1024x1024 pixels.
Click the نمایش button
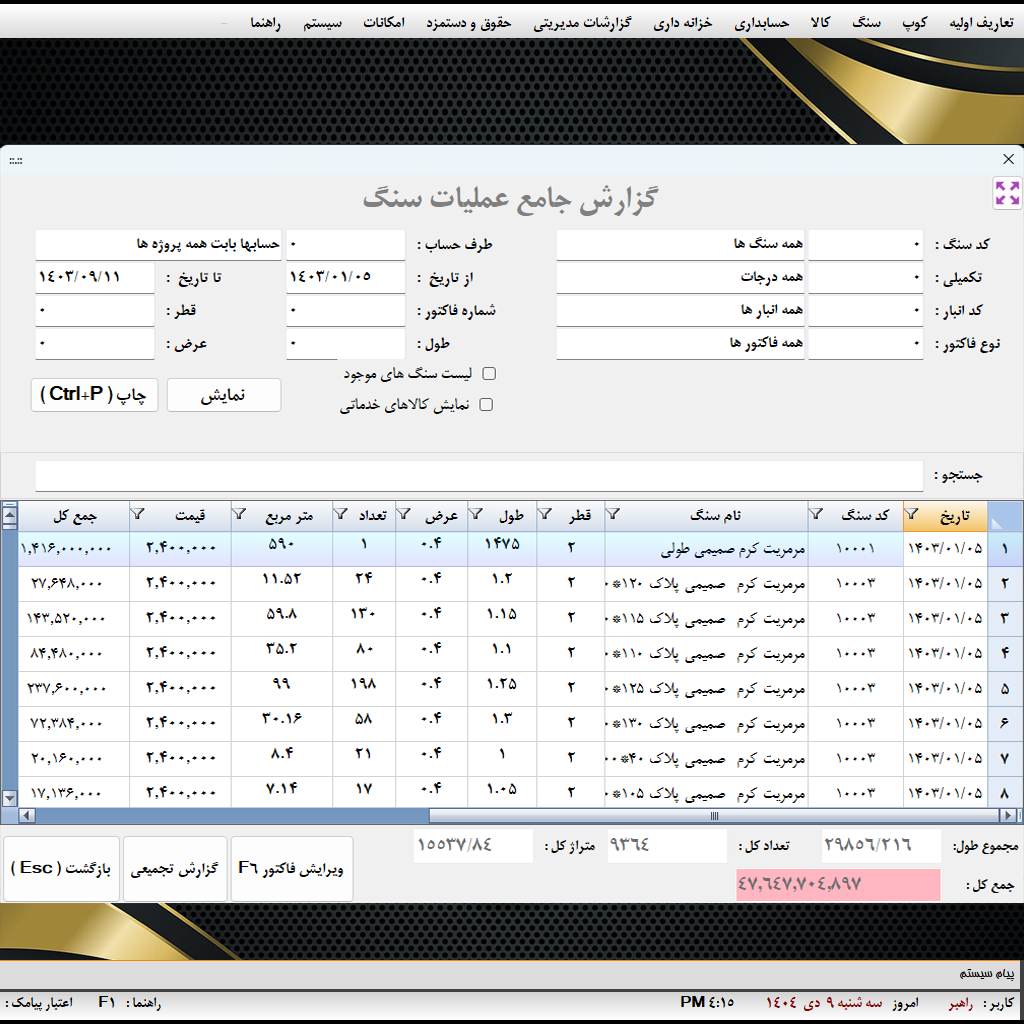(x=224, y=396)
